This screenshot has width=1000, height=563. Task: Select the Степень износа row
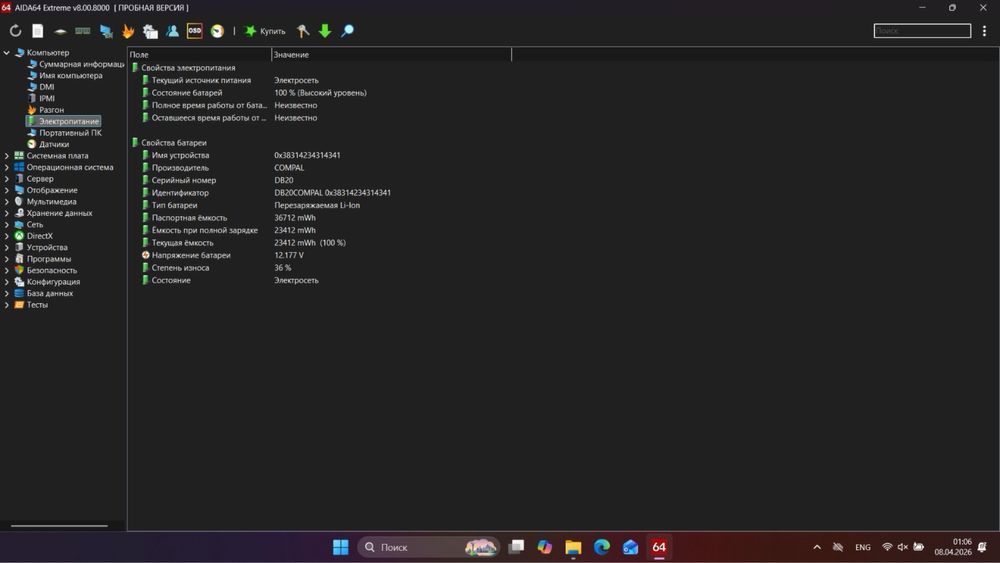(216, 268)
